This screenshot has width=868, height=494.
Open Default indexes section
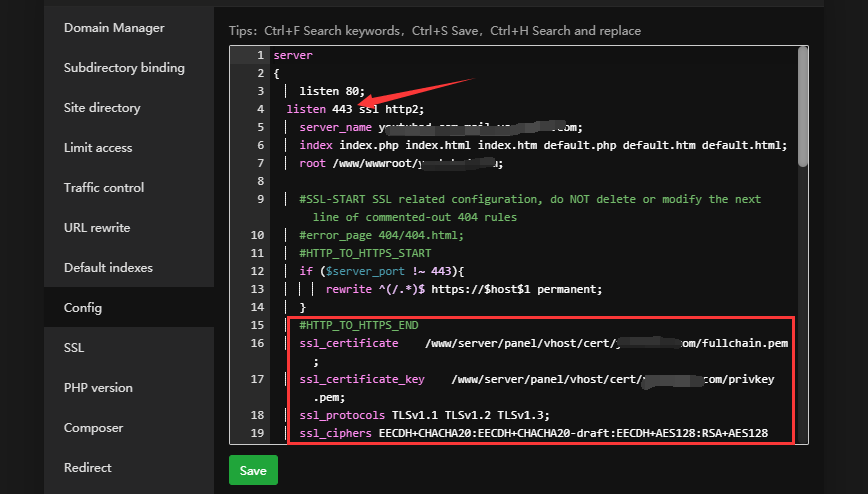(108, 268)
